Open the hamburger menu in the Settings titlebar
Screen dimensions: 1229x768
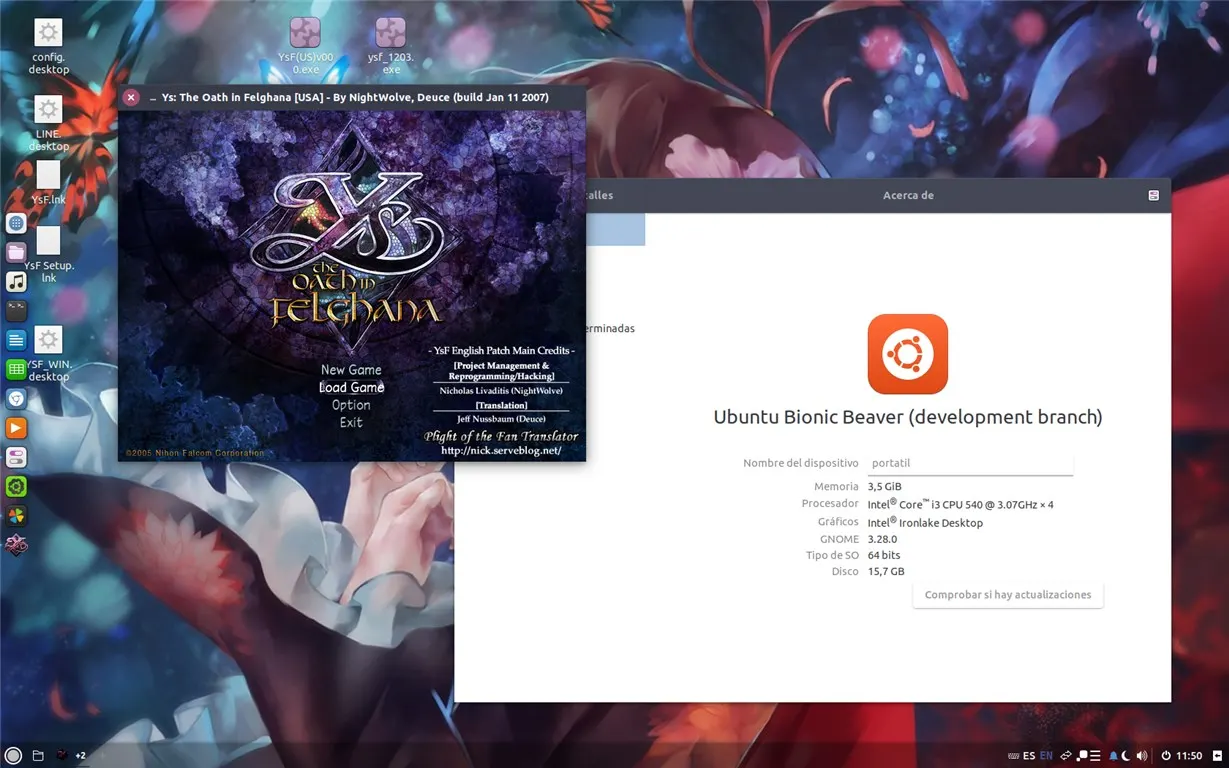[x=1153, y=195]
